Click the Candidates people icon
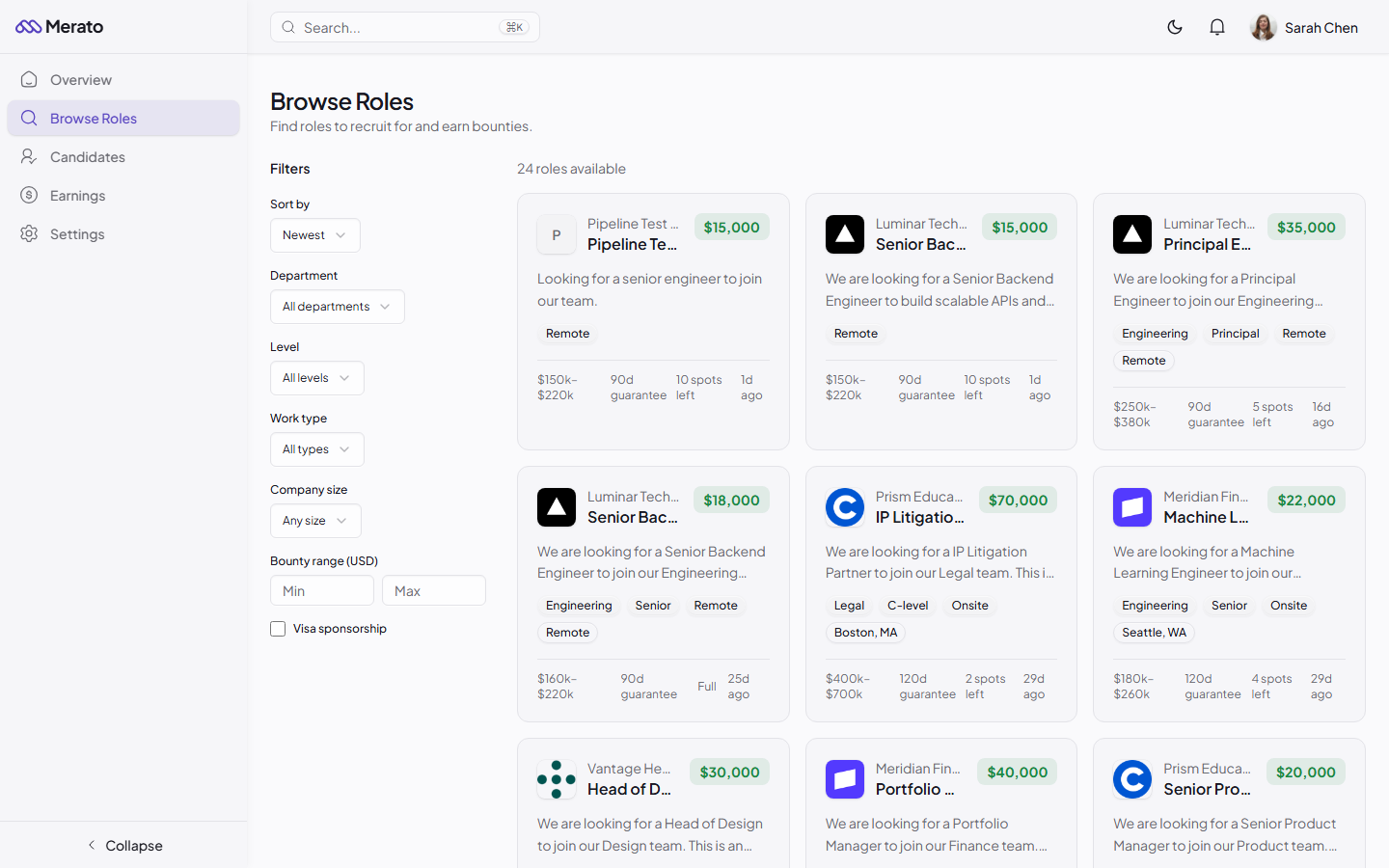This screenshot has width=1389, height=868. pos(30,156)
